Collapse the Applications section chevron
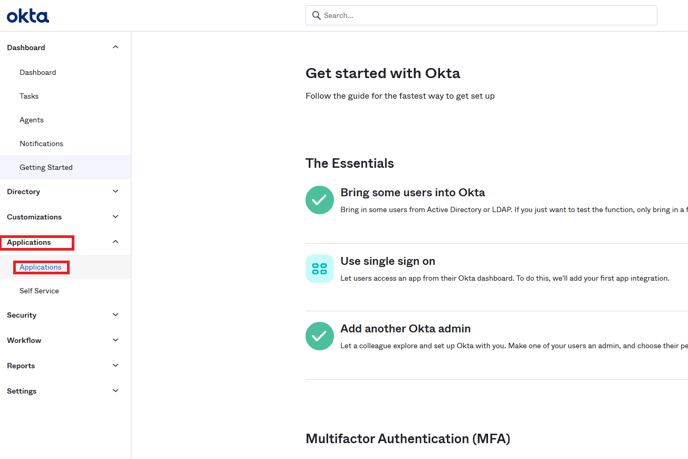 115,242
